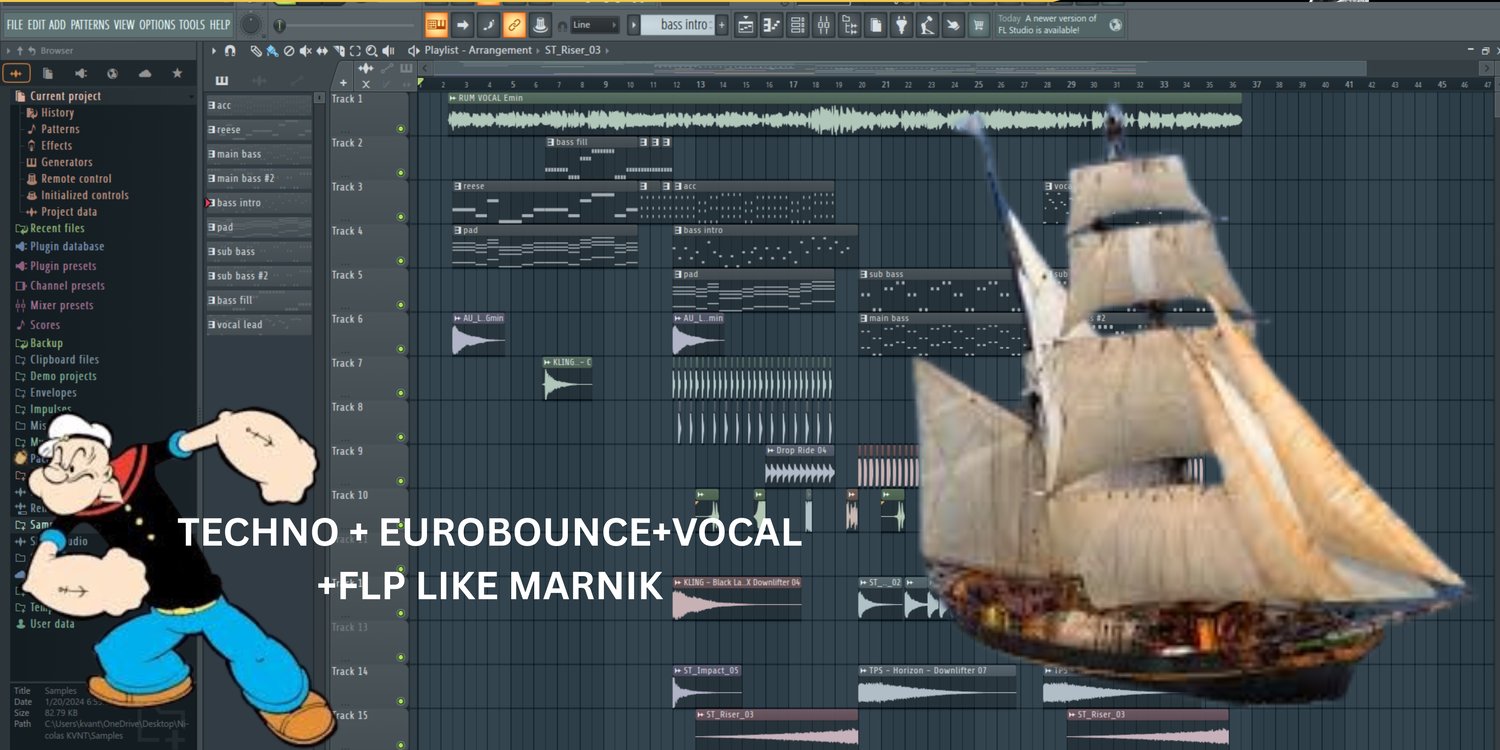
Task: Open the FILE menu
Action: [17, 25]
